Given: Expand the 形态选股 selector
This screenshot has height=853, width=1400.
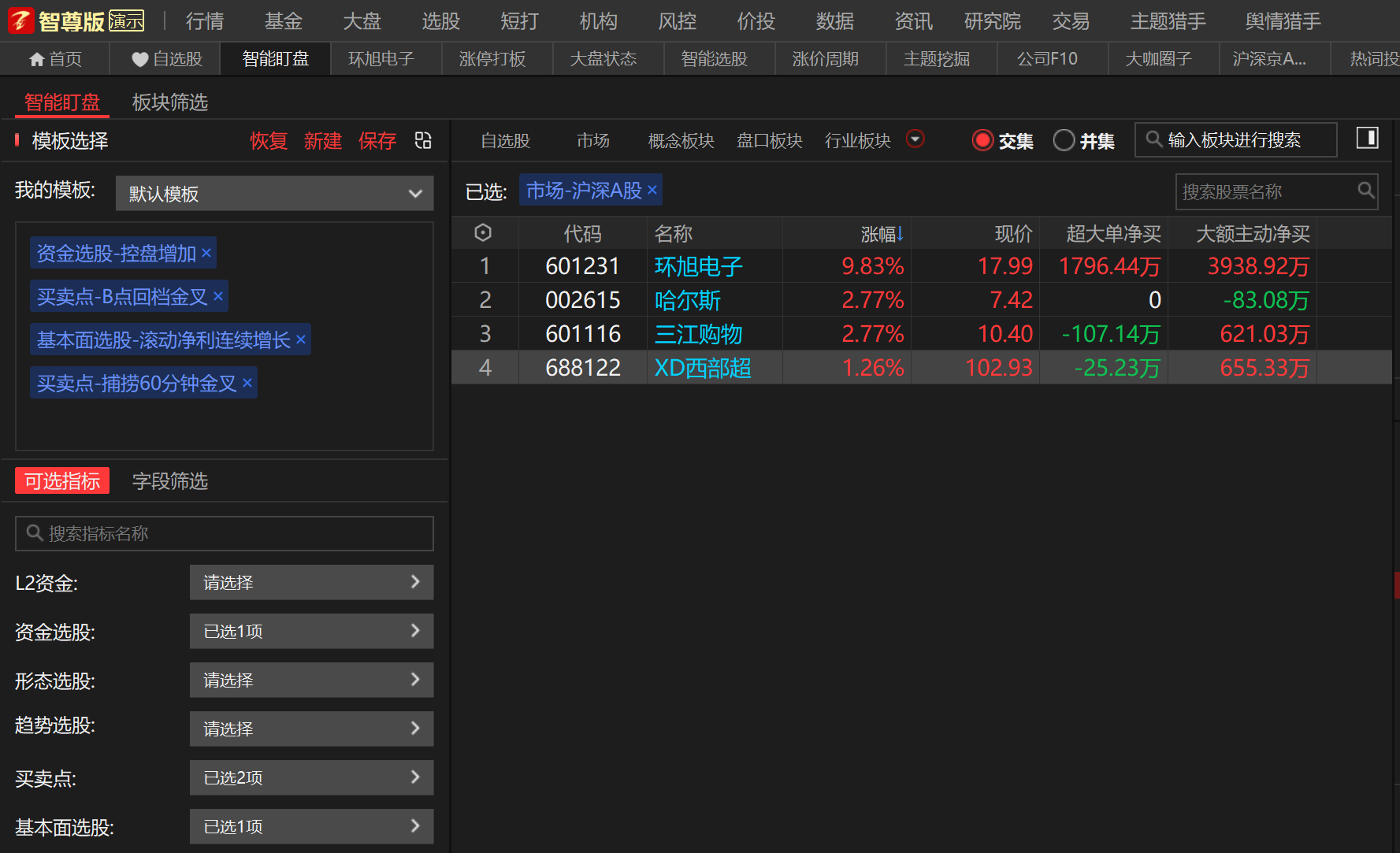Looking at the screenshot, I should 311,680.
